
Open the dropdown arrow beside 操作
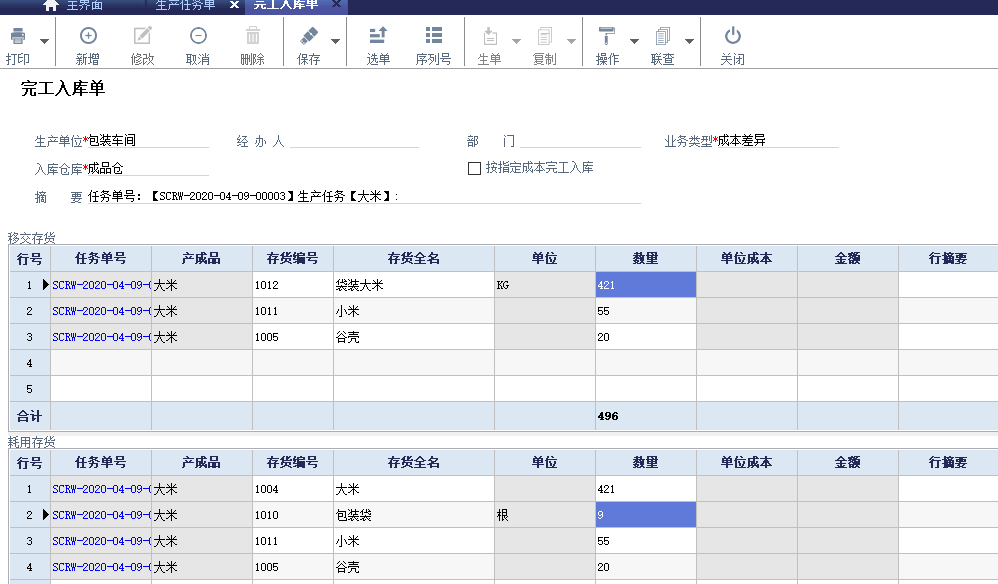634,42
